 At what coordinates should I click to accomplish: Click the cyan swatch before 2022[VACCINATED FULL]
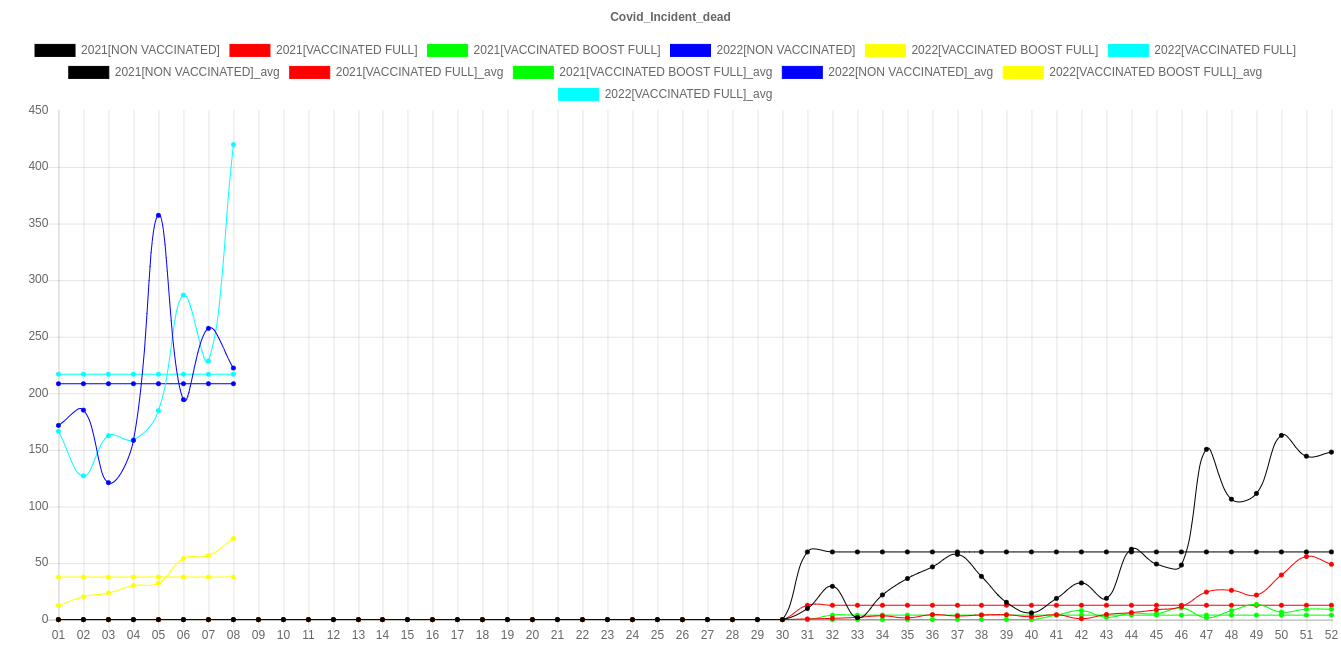[1128, 50]
